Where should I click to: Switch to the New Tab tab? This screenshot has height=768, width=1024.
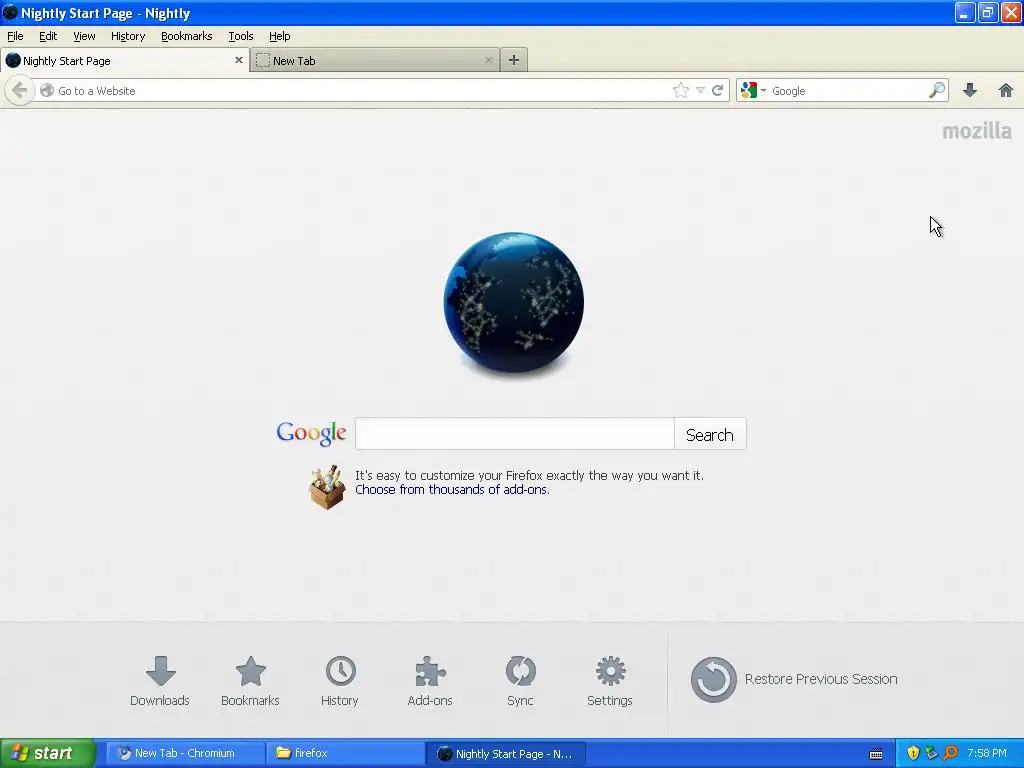point(374,60)
